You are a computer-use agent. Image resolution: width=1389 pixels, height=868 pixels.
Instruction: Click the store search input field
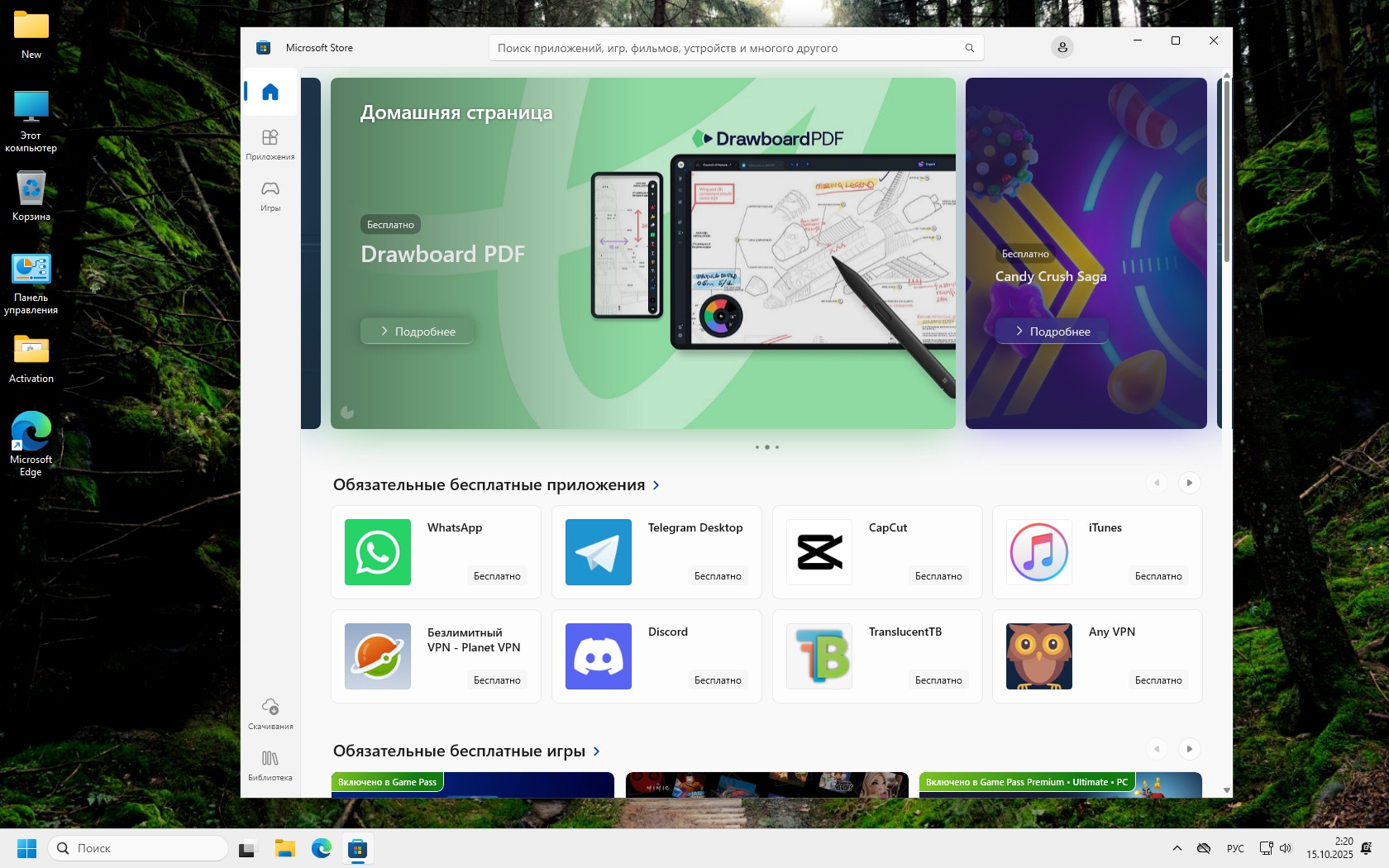click(728, 48)
